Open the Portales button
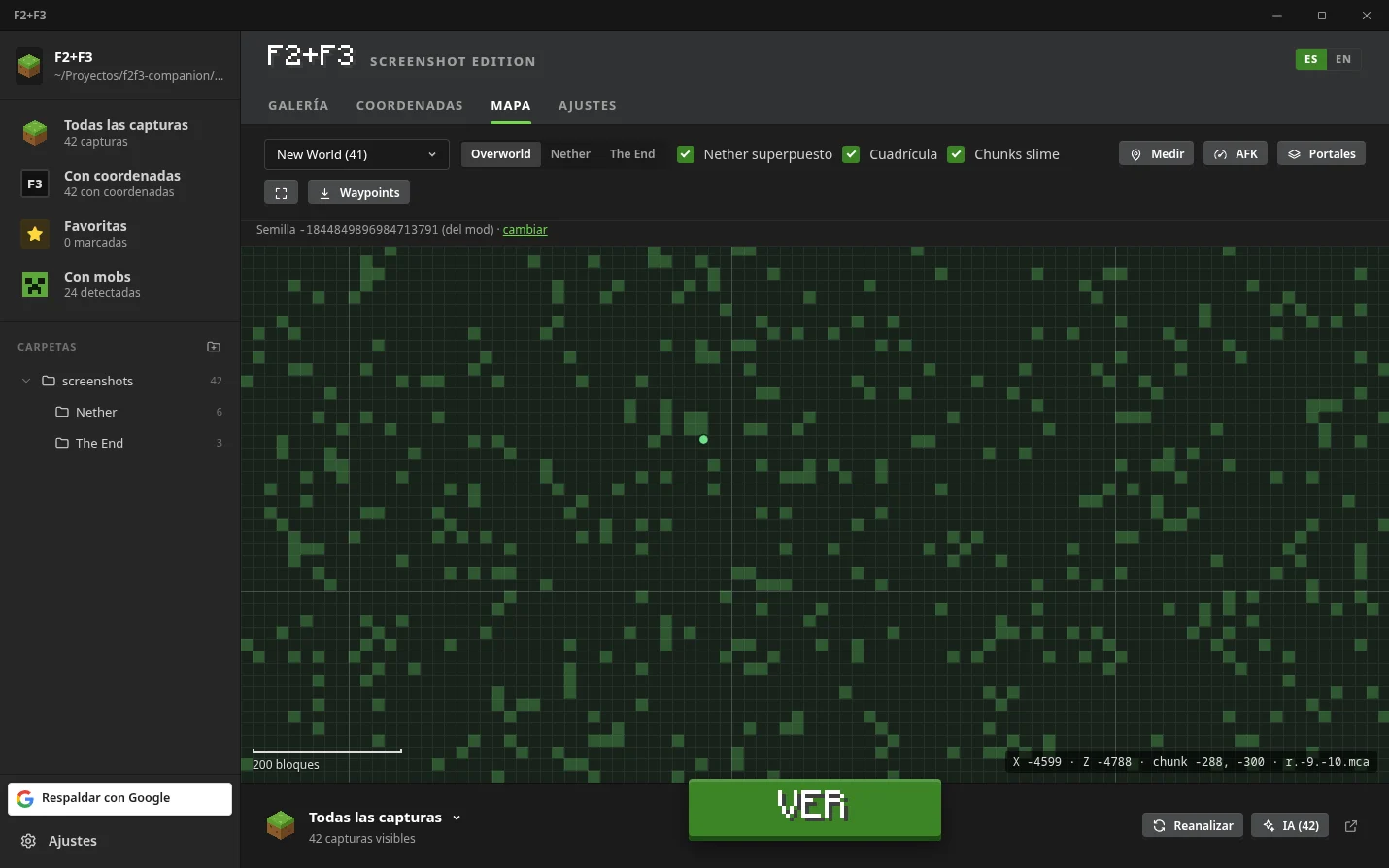The width and height of the screenshot is (1389, 868). coord(1321,153)
